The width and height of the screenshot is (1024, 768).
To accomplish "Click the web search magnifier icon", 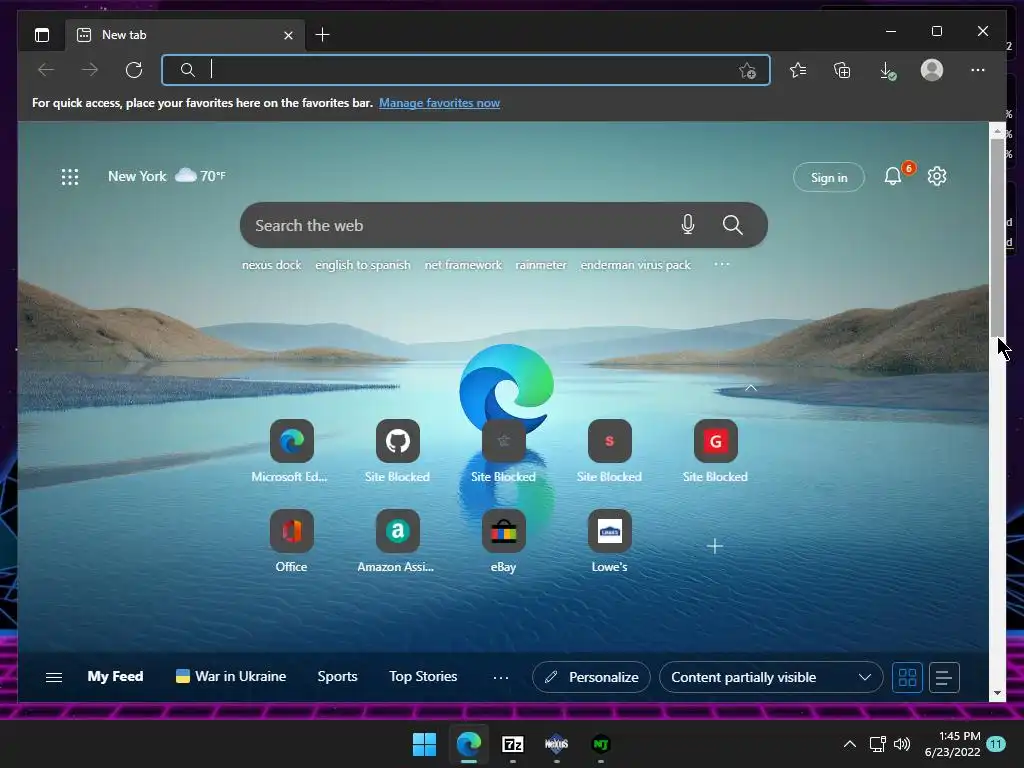I will (733, 225).
